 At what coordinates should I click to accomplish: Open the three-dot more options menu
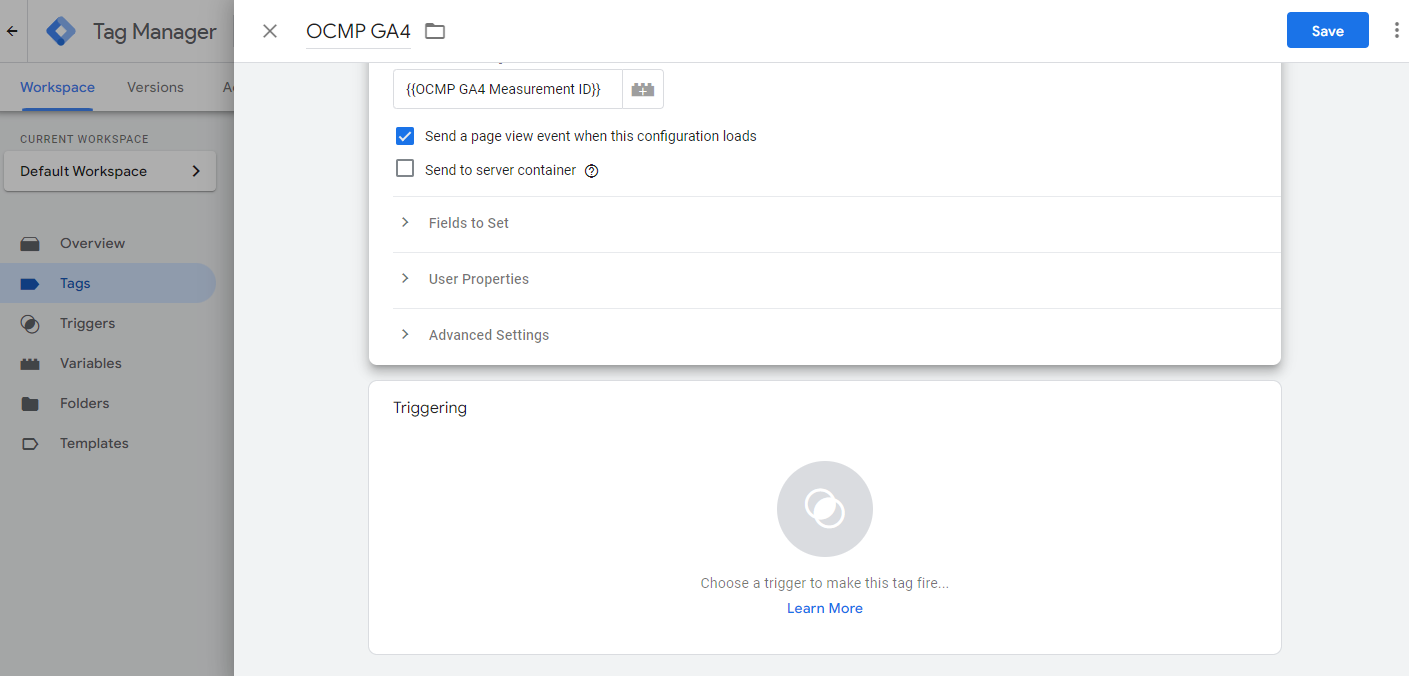point(1396,31)
